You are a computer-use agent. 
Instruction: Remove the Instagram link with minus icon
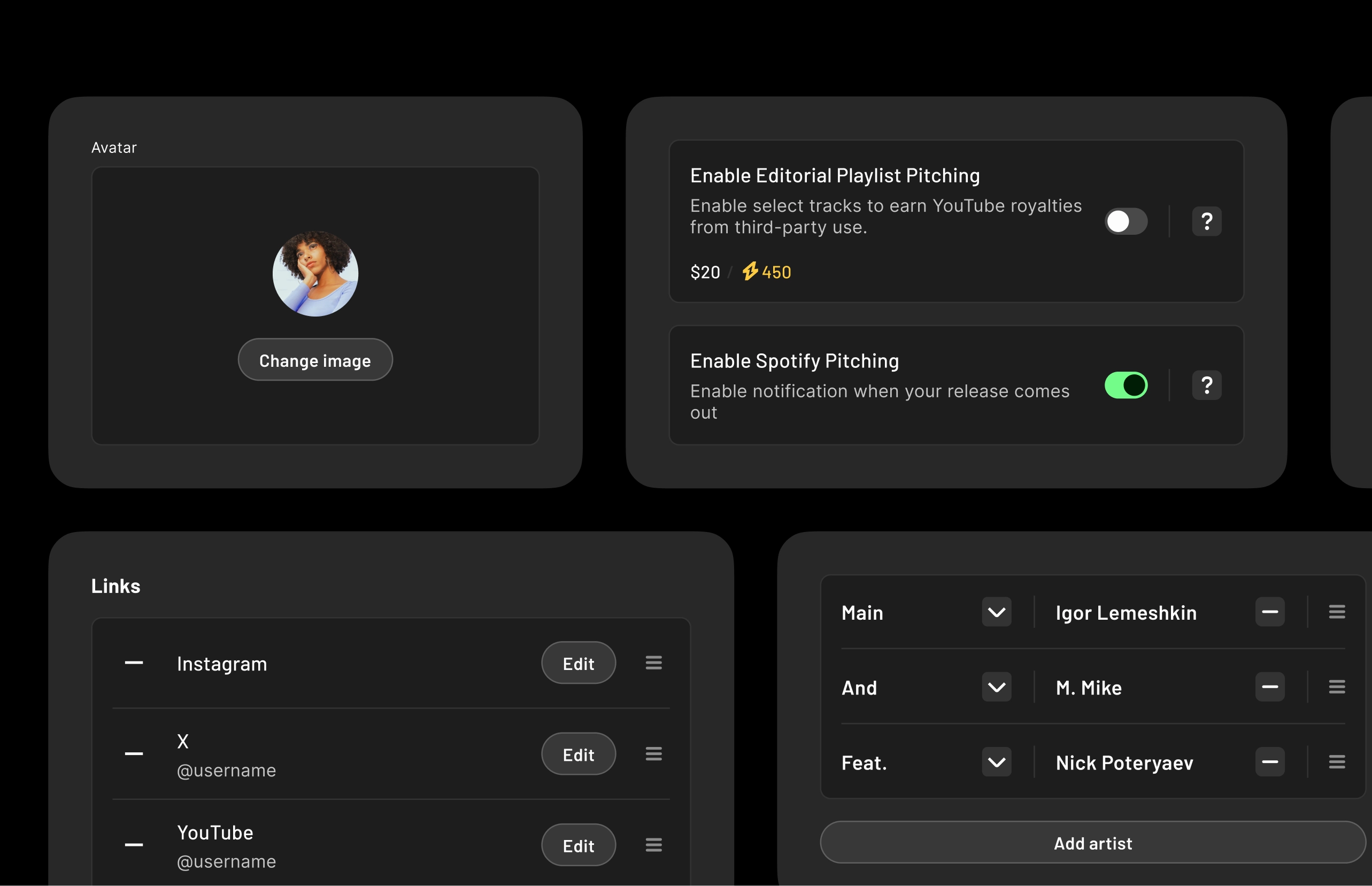tap(134, 663)
